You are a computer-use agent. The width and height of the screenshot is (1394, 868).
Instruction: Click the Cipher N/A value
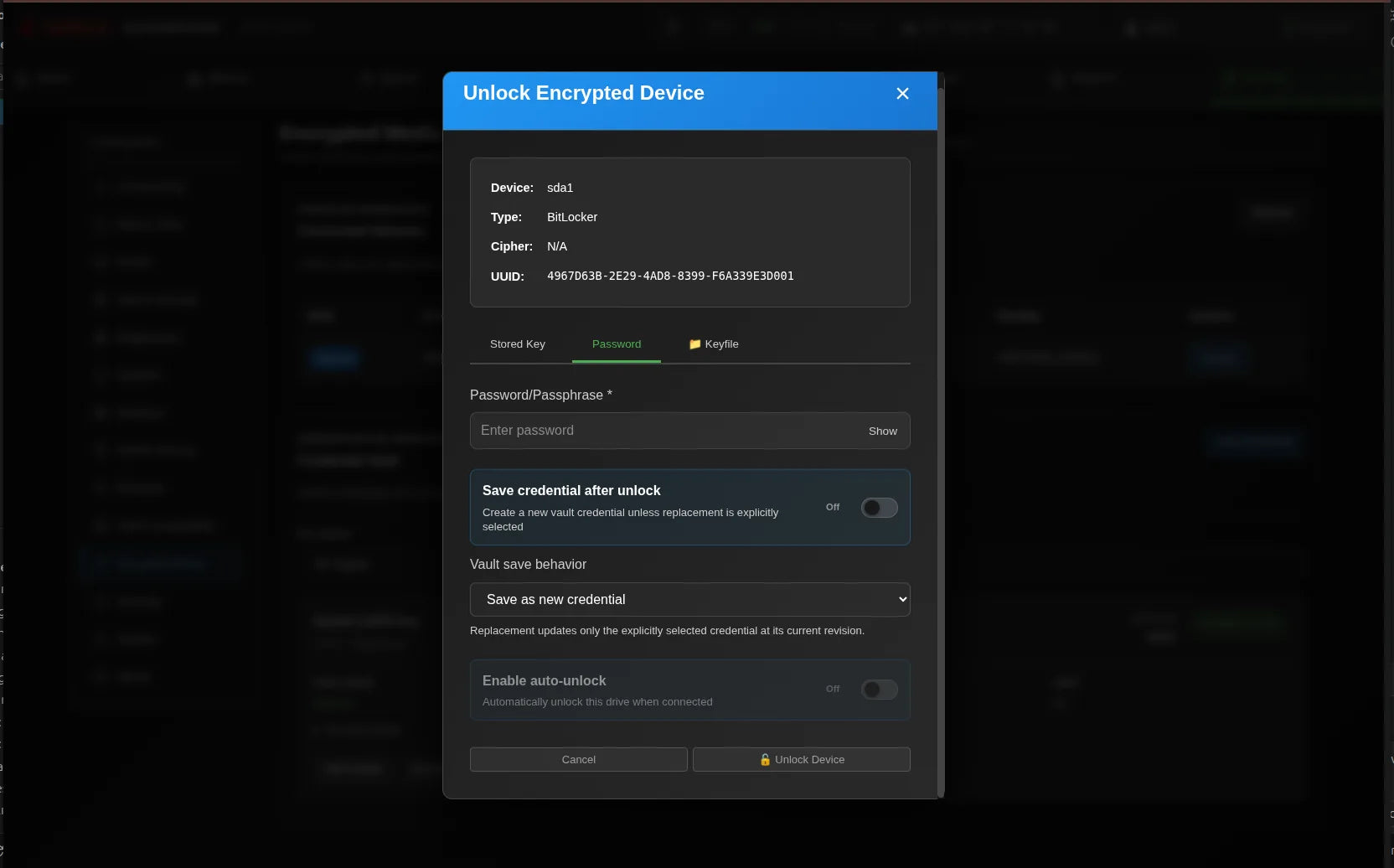click(557, 246)
